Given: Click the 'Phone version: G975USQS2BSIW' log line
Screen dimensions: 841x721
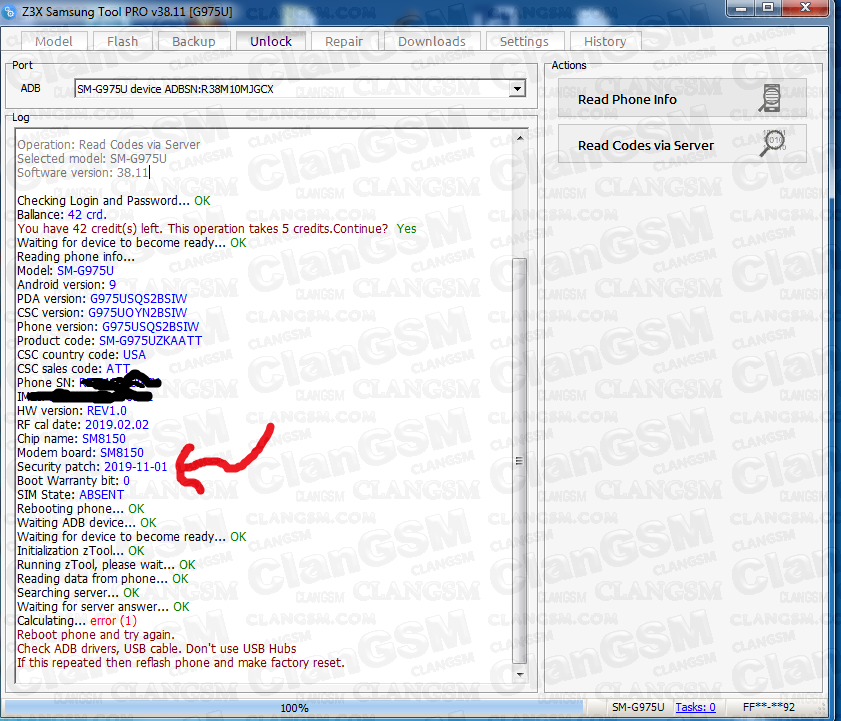Looking at the screenshot, I should point(108,327).
